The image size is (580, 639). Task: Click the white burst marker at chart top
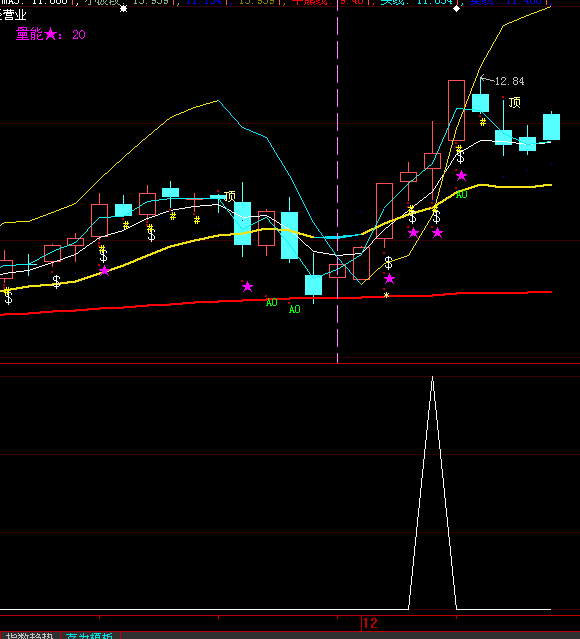tap(123, 8)
